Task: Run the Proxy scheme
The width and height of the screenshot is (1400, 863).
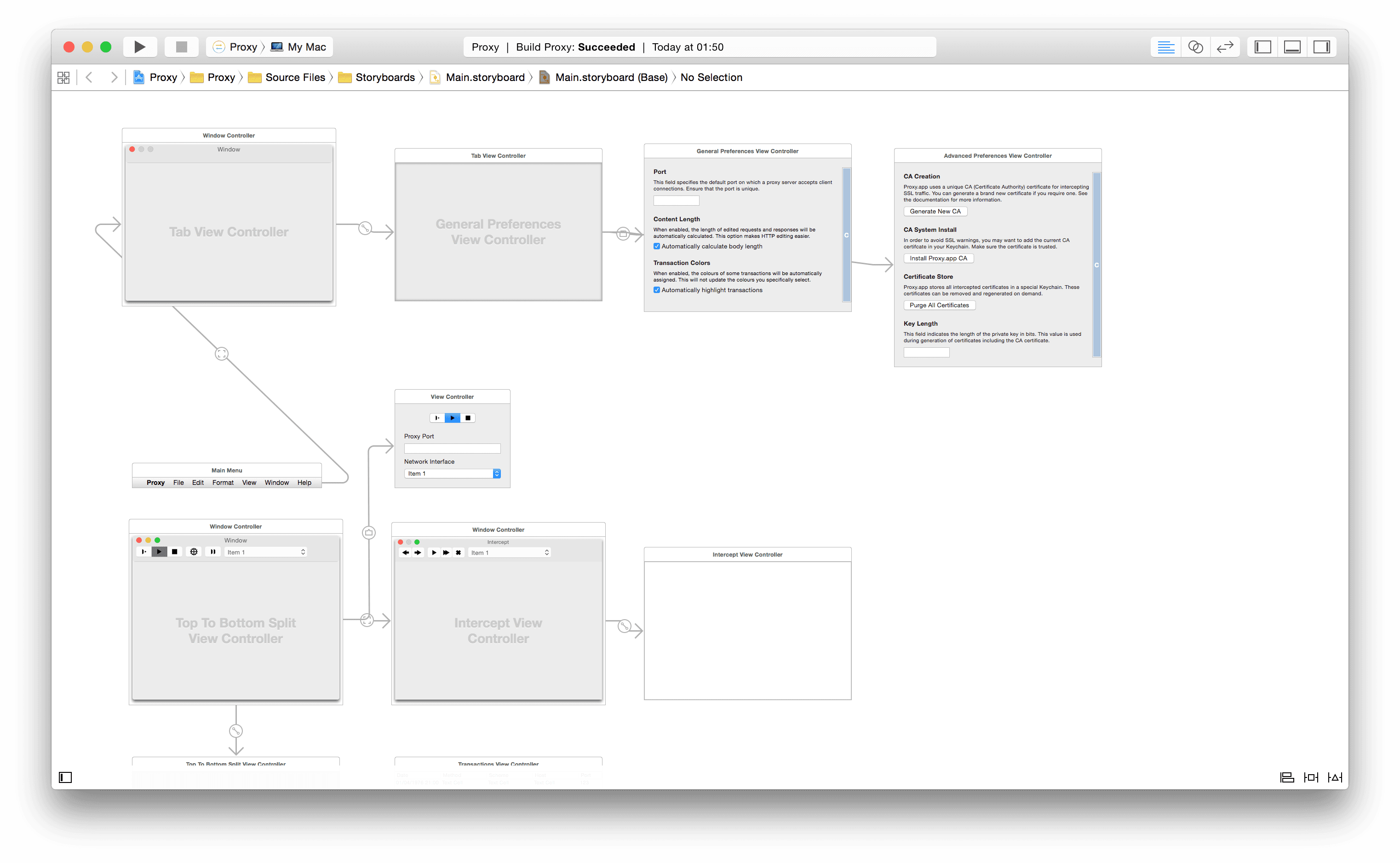Action: 140,47
